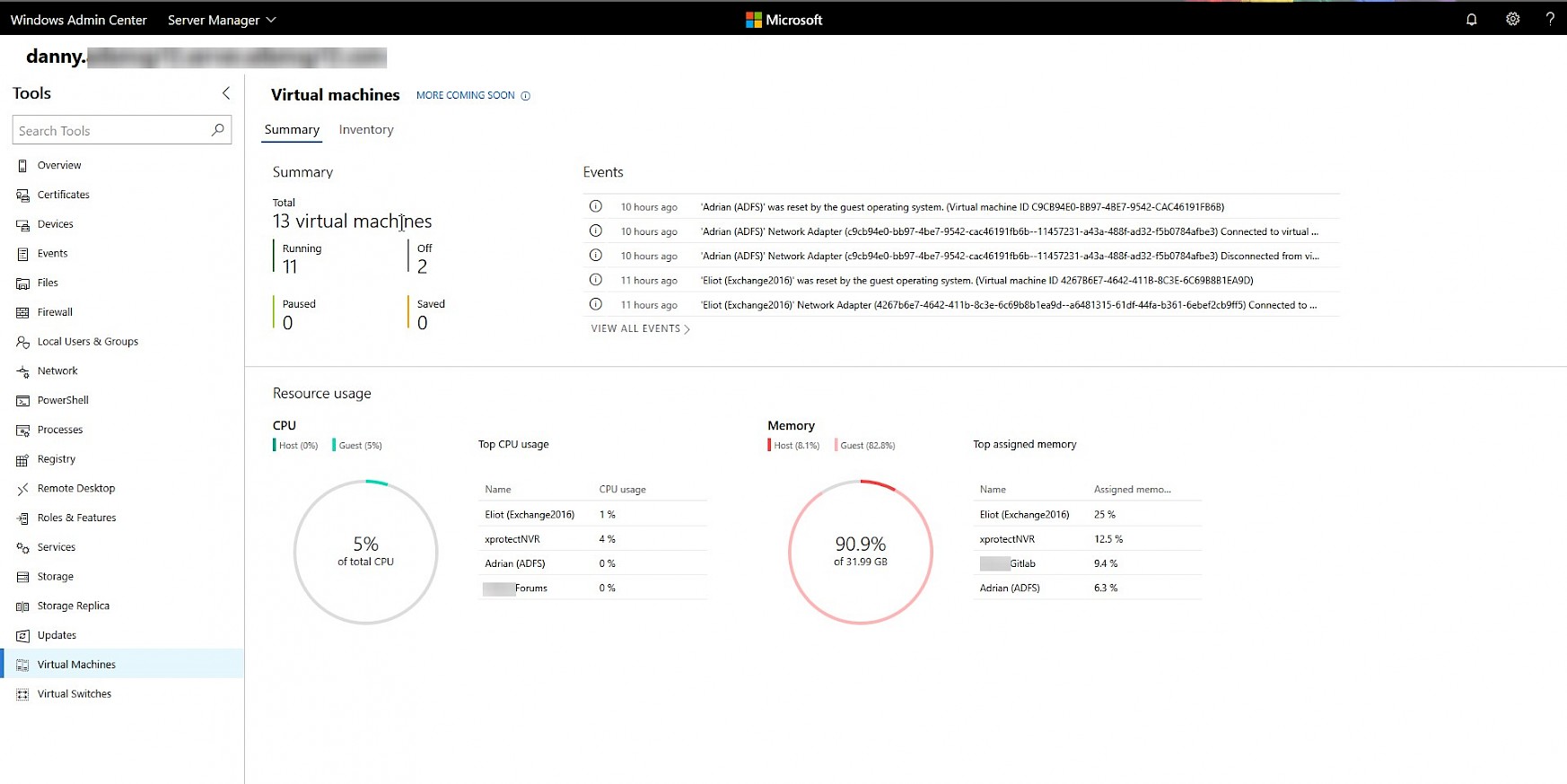Click the Gitlab memory row

coord(1088,563)
